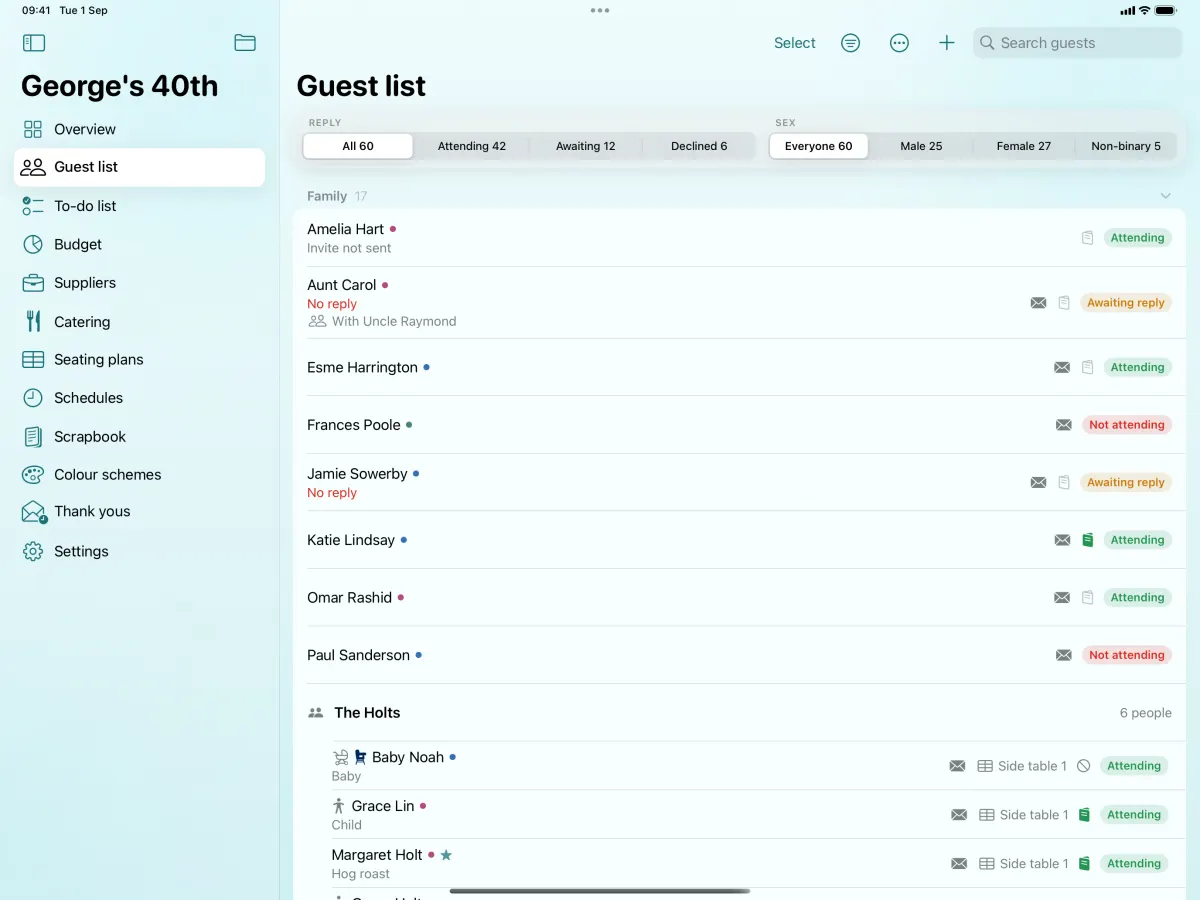Image resolution: width=1200 pixels, height=900 pixels.
Task: Open the more options ellipsis menu
Action: tap(899, 43)
